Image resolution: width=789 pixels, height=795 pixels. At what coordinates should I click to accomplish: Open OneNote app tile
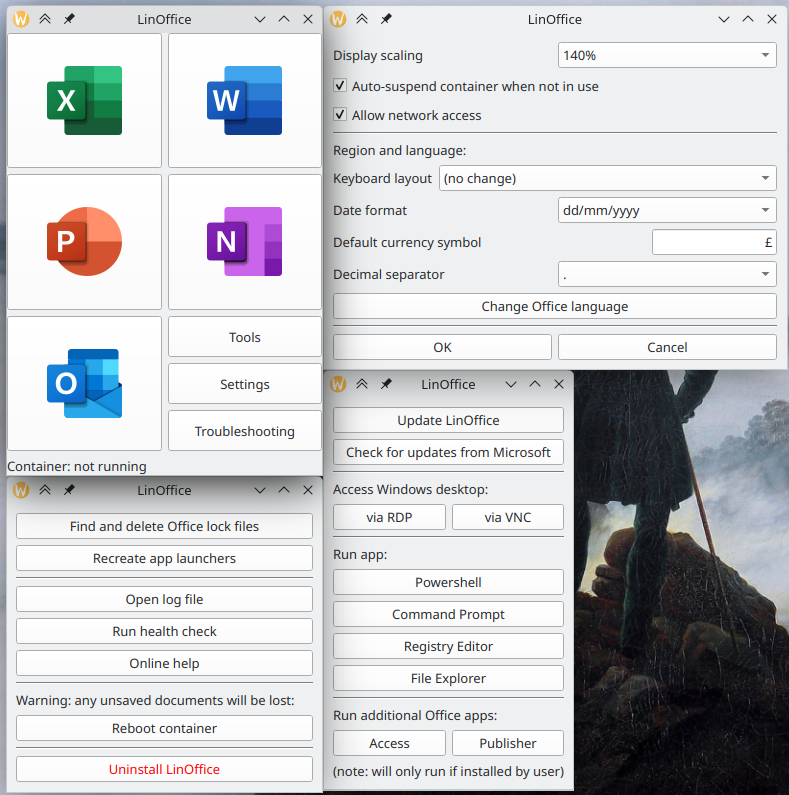(x=244, y=242)
